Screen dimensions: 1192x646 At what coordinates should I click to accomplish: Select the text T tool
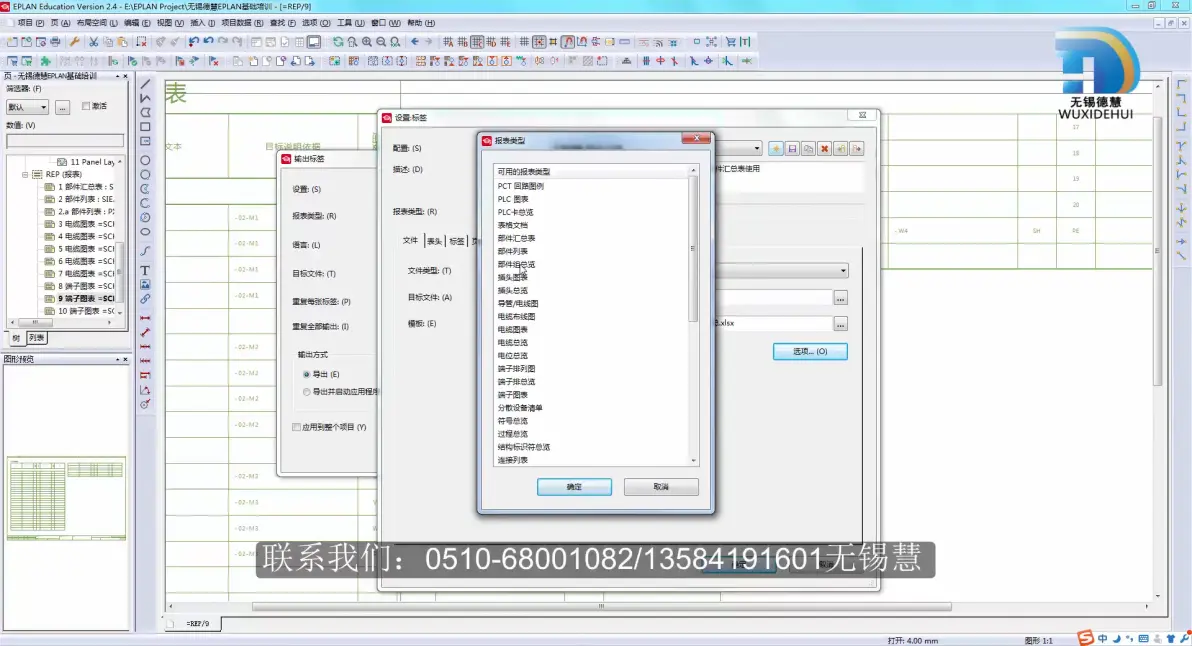[x=145, y=271]
